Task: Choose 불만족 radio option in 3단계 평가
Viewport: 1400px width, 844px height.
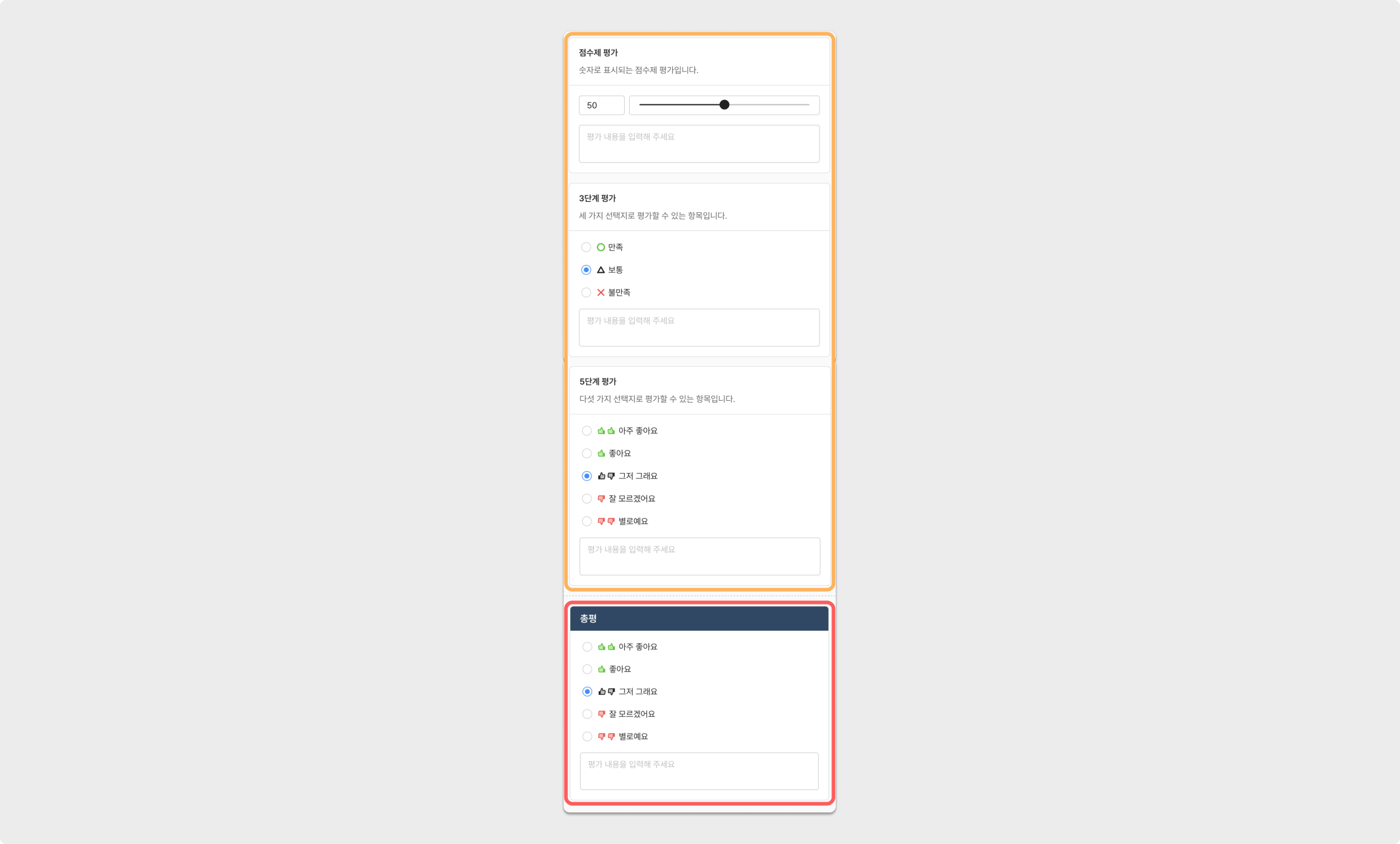Action: click(586, 292)
